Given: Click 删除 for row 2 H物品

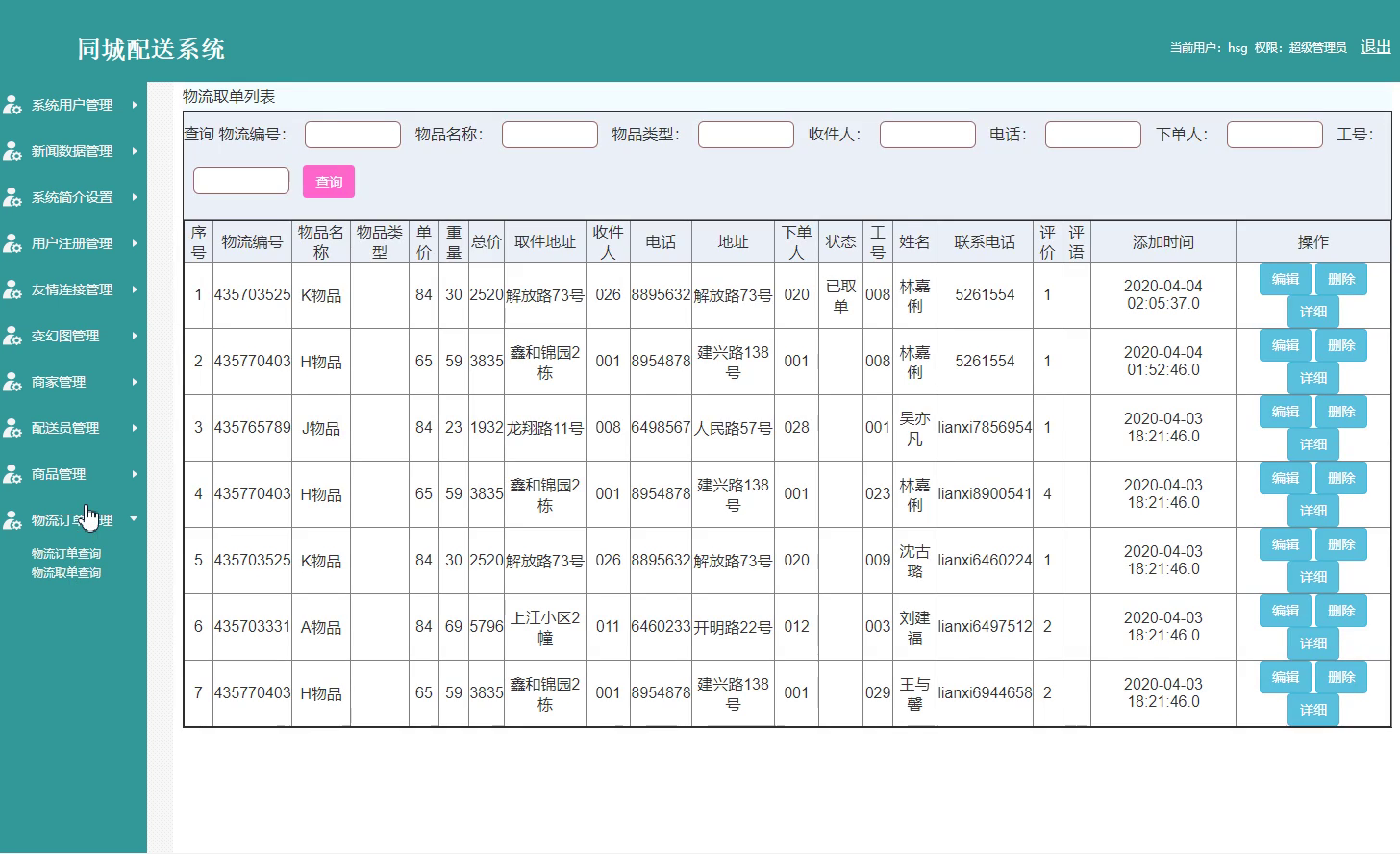Looking at the screenshot, I should [1341, 345].
